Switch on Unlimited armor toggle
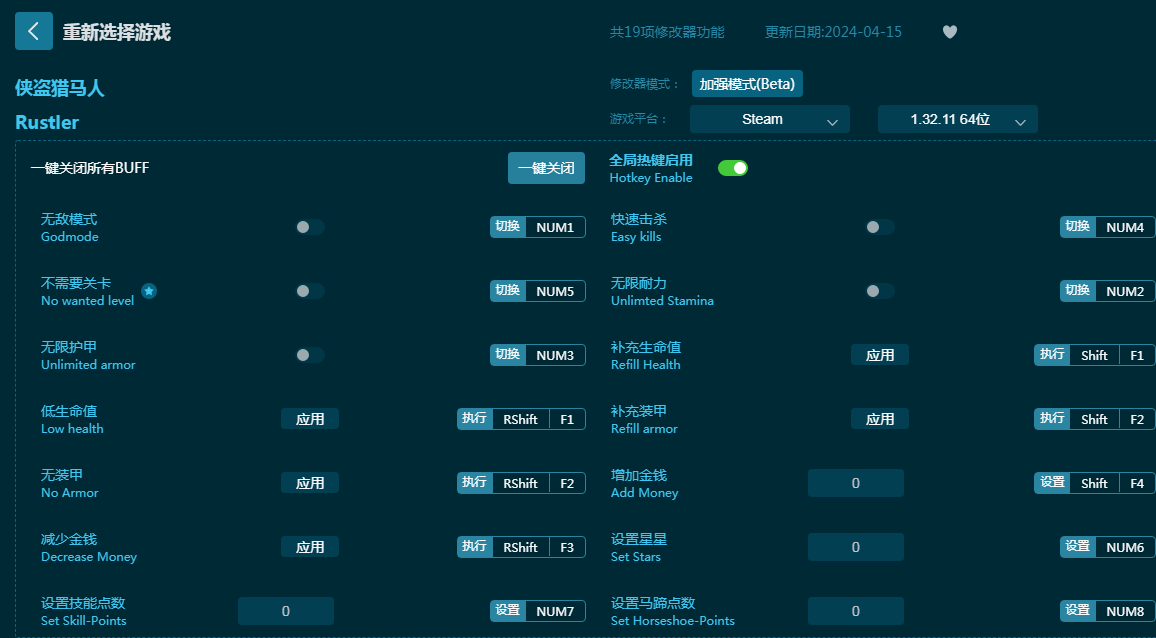 (310, 355)
